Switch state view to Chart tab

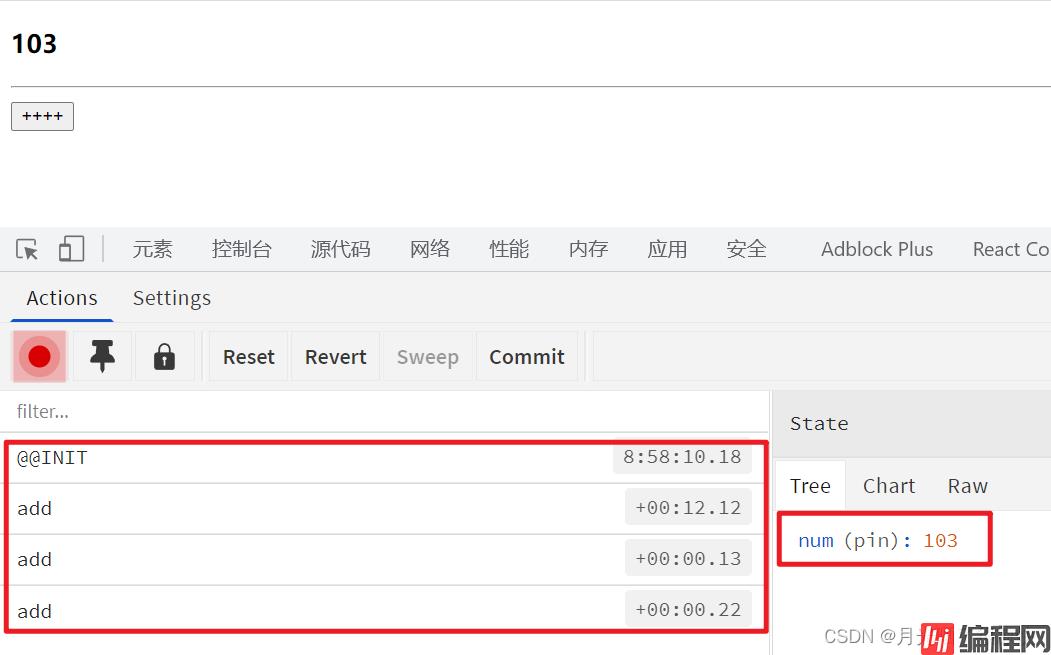(x=888, y=486)
